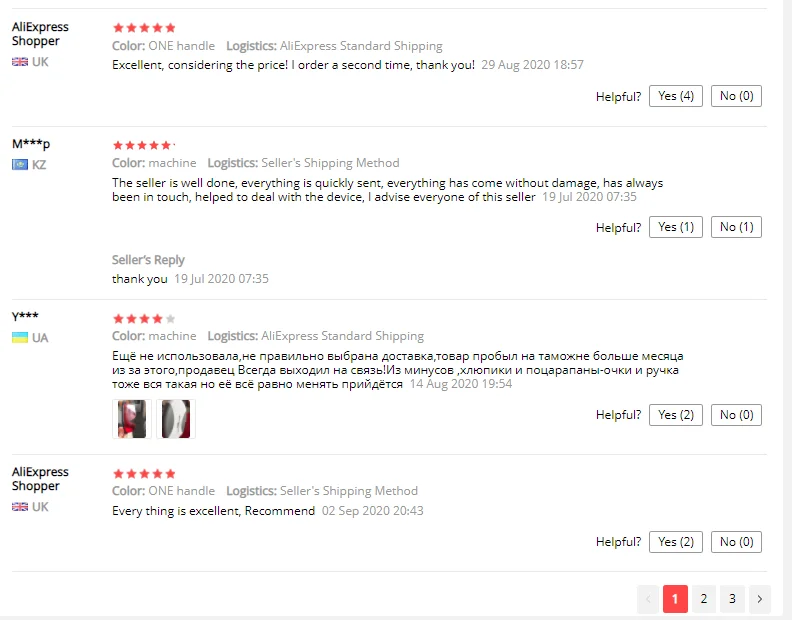Open first review photo thumbnail

(x=132, y=419)
